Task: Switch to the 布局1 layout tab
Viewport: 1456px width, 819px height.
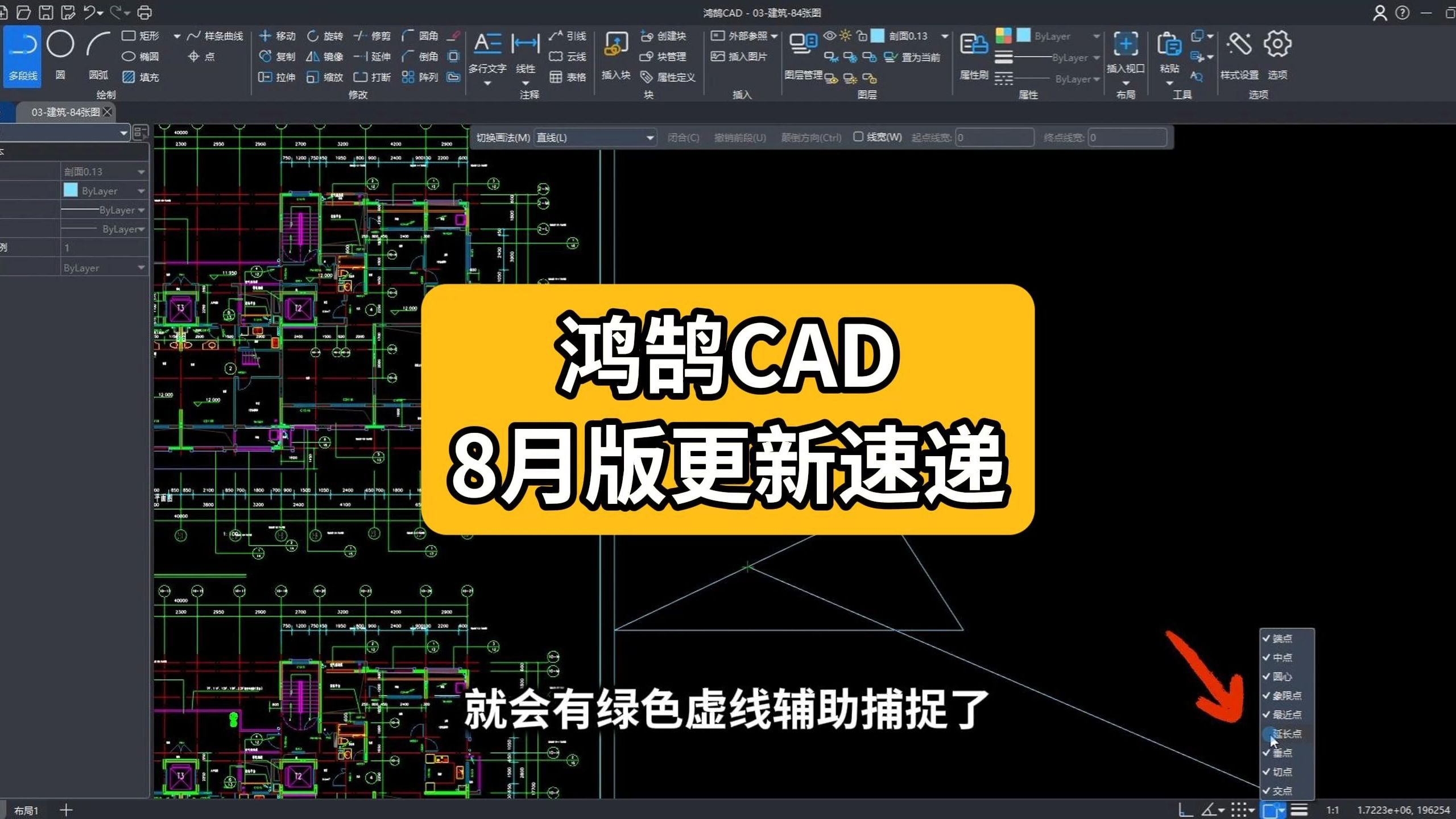Action: 26,810
